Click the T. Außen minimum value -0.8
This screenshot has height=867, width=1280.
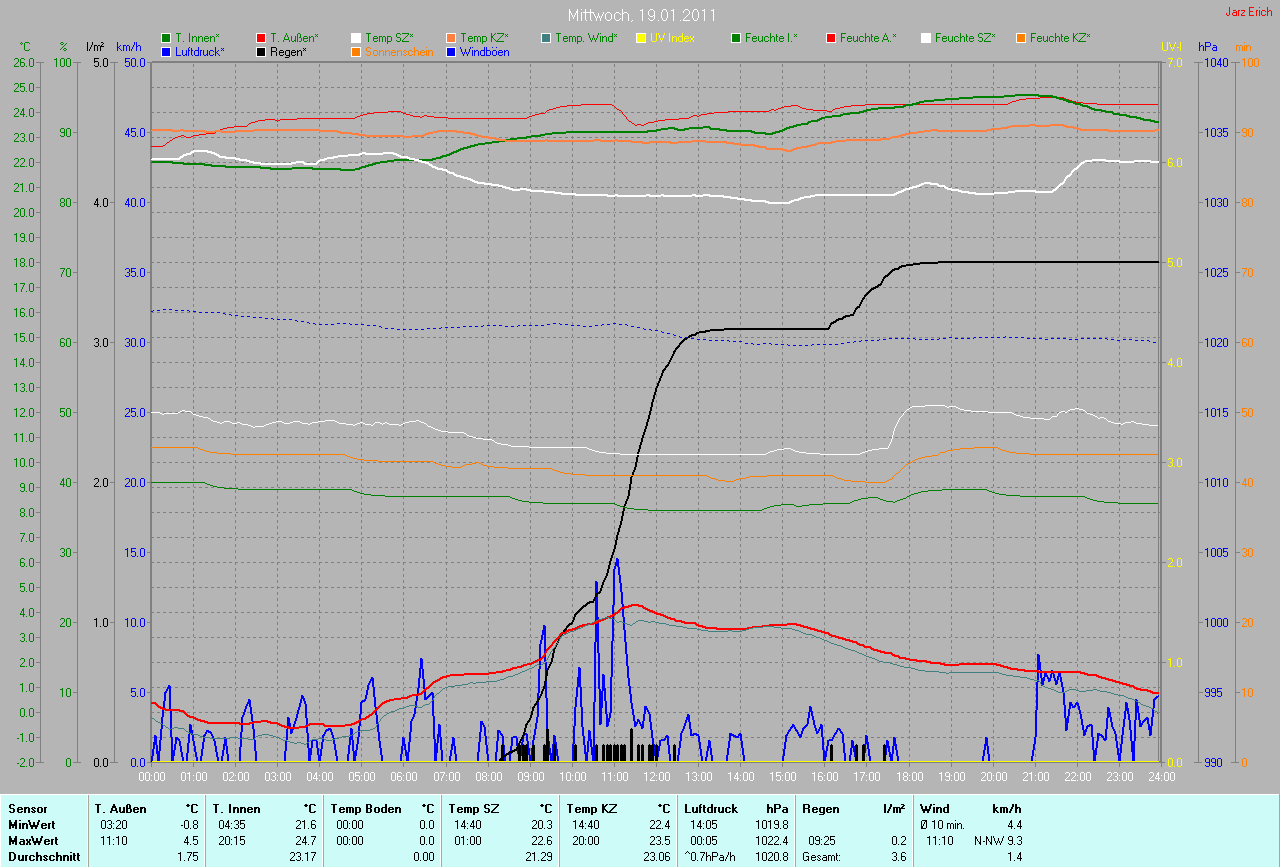(190, 825)
